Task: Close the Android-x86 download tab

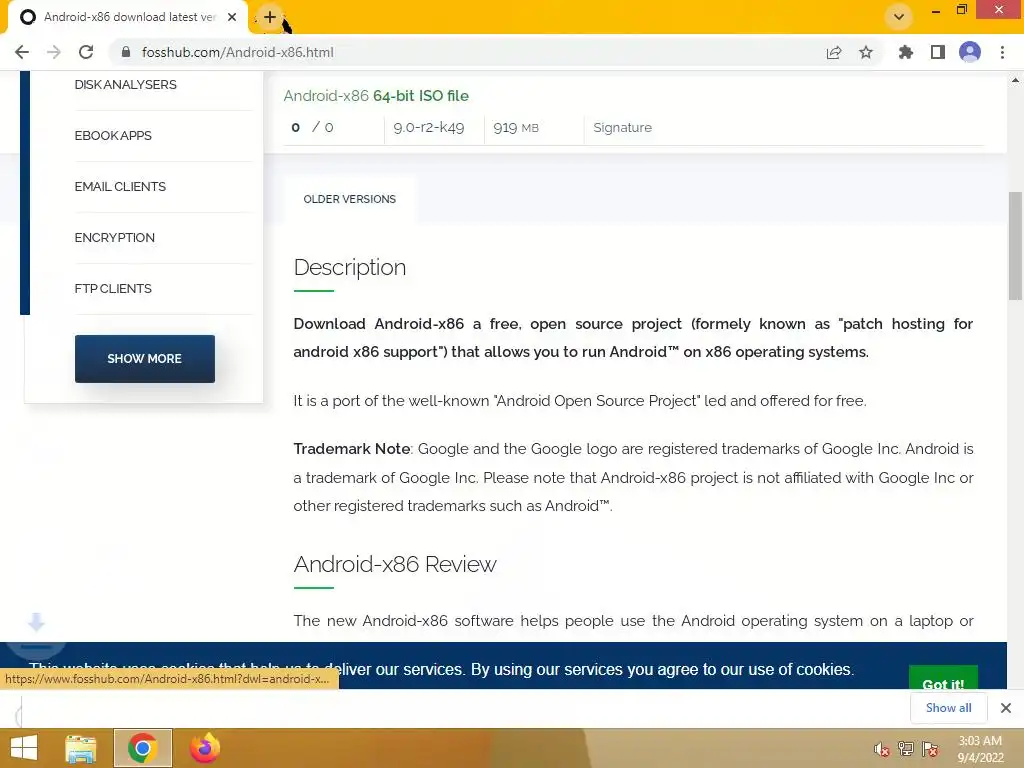Action: [x=232, y=17]
